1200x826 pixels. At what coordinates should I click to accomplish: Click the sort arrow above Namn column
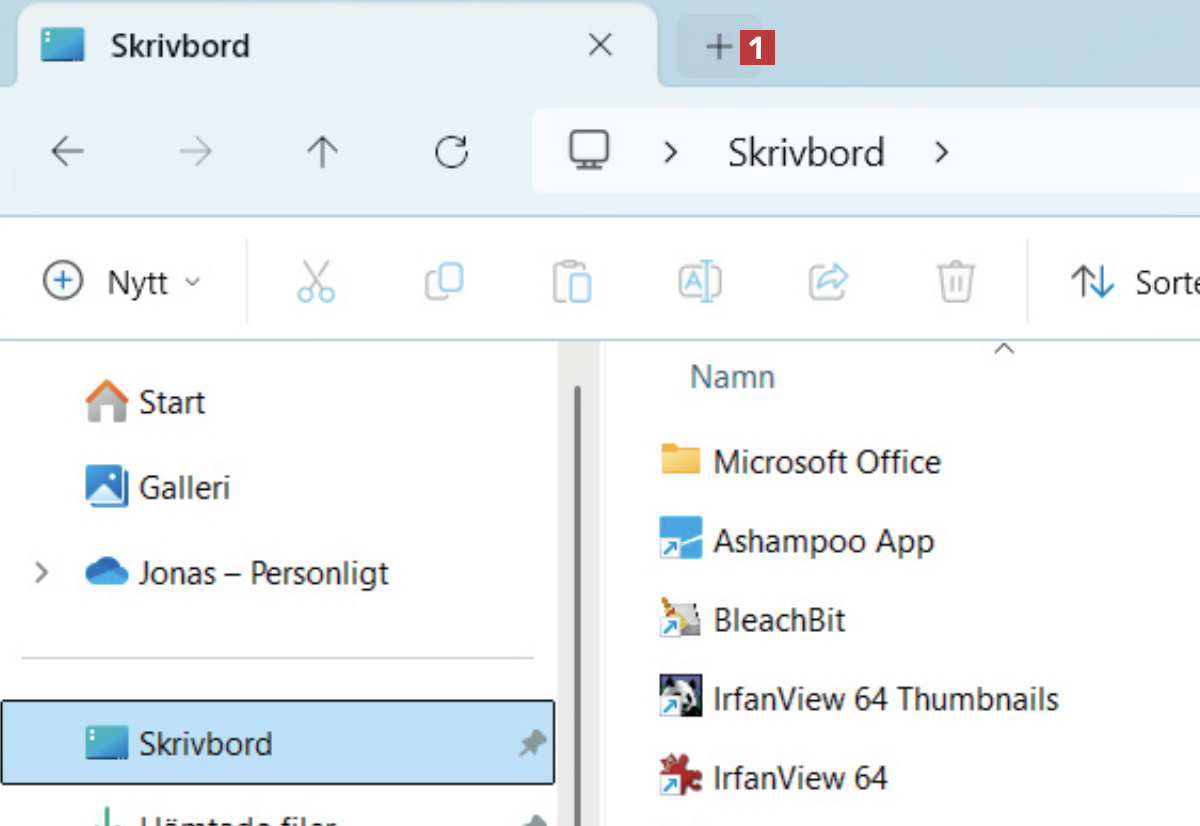tap(1004, 349)
